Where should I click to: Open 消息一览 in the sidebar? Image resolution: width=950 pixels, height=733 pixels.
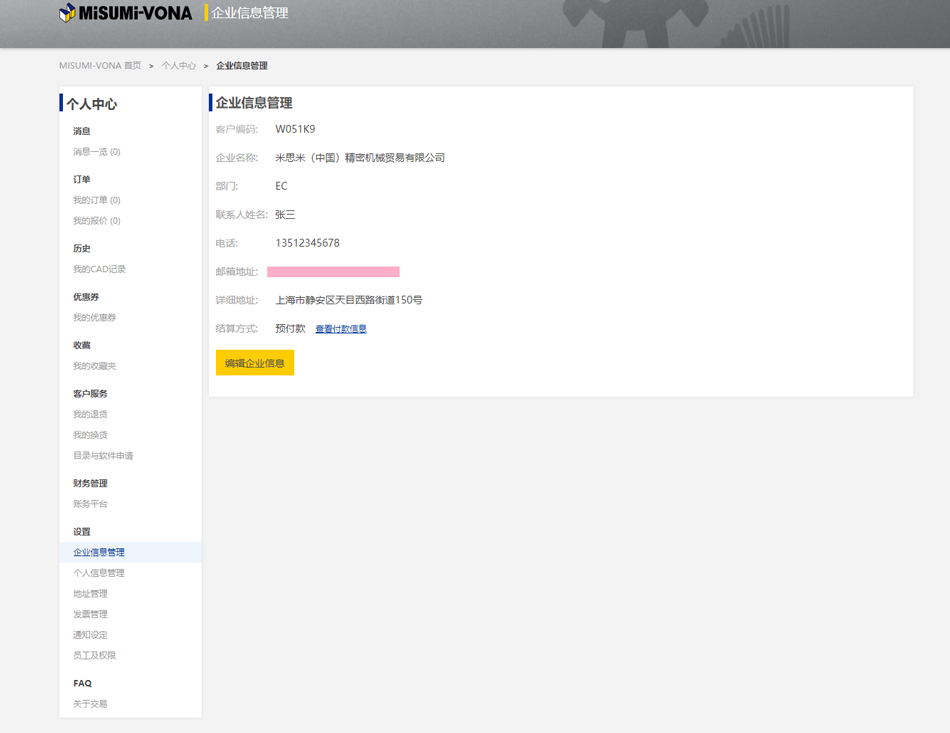(x=96, y=152)
